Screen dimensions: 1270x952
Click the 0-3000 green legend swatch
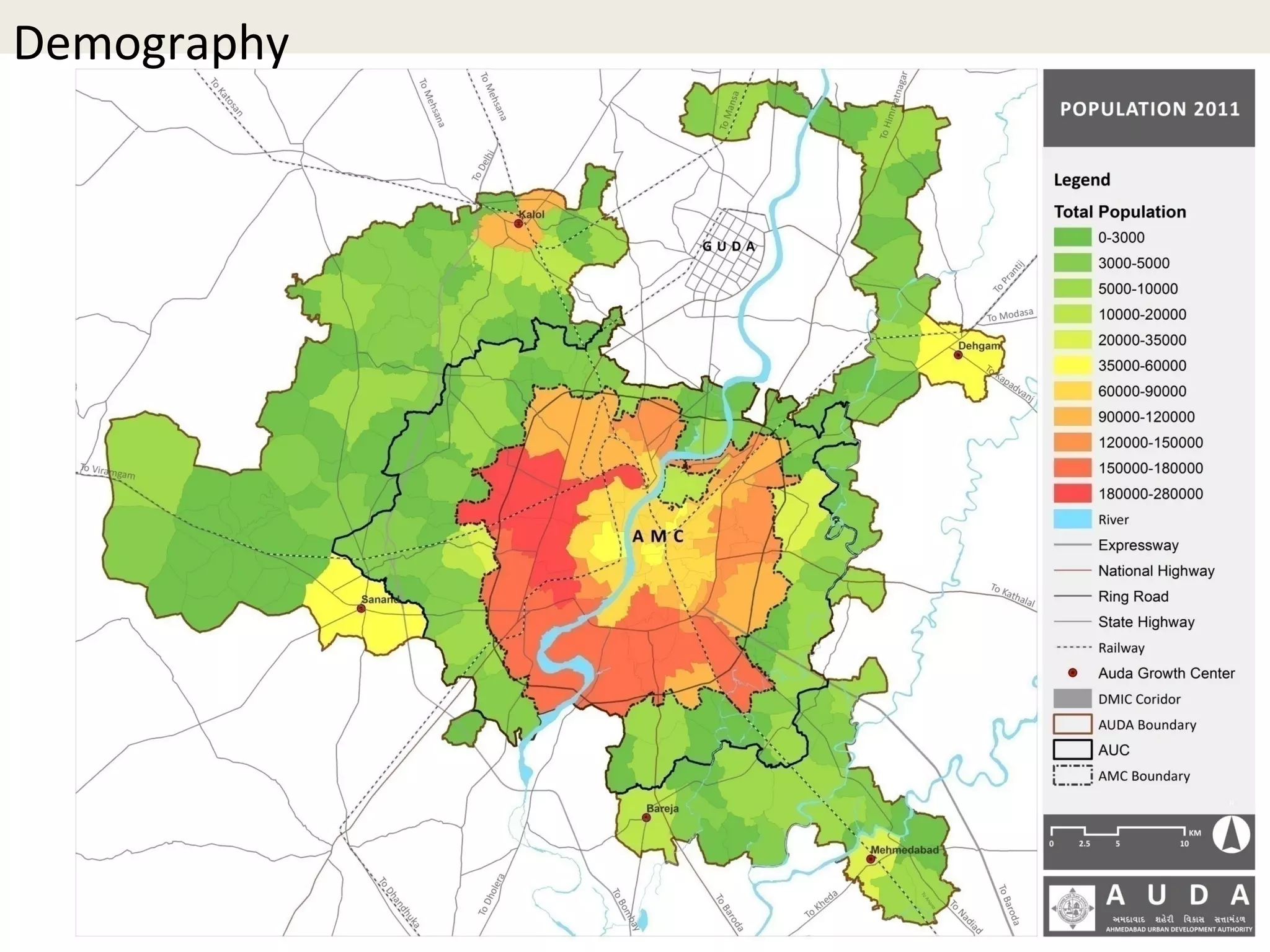point(1072,237)
